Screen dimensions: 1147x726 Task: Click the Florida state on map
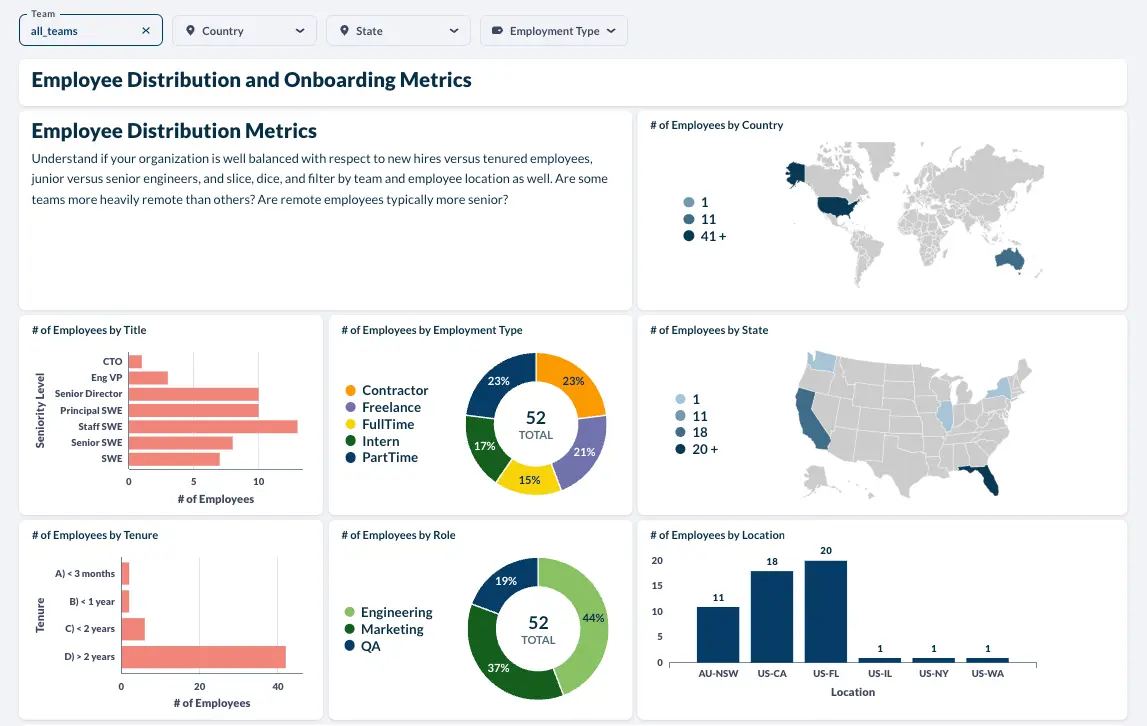[985, 476]
